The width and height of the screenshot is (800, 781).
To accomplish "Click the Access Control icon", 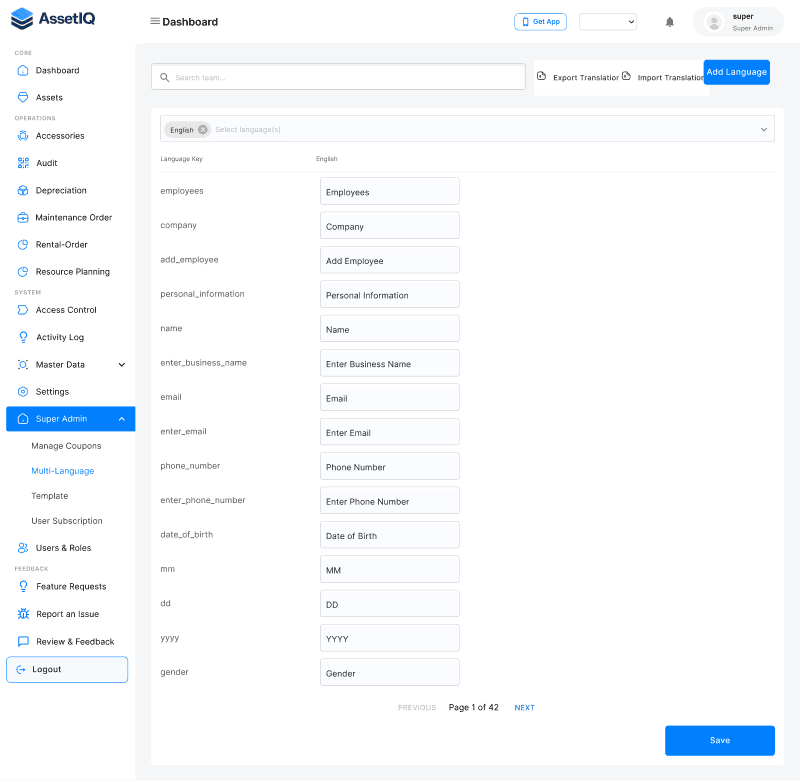I will [23, 310].
